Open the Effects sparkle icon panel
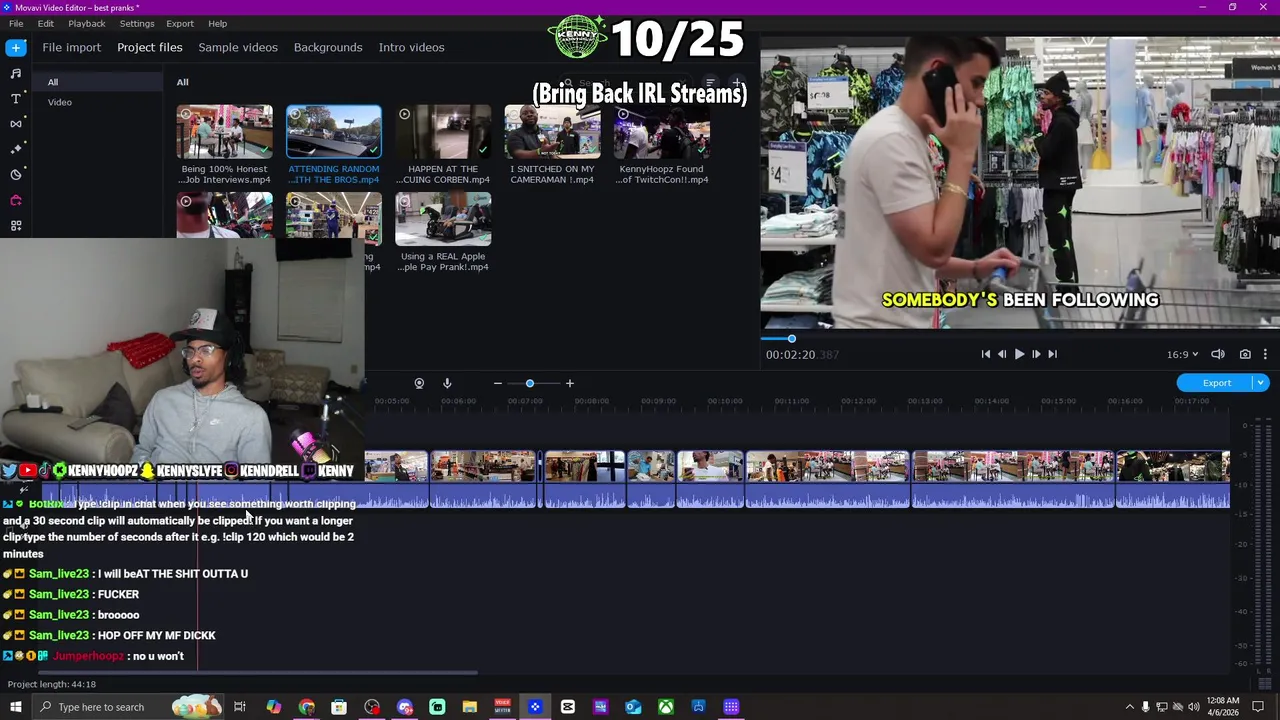The width and height of the screenshot is (1280, 720). coord(16,148)
